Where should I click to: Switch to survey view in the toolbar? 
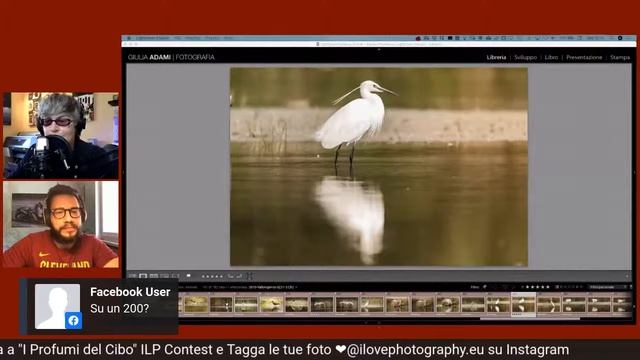pyautogui.click(x=164, y=276)
